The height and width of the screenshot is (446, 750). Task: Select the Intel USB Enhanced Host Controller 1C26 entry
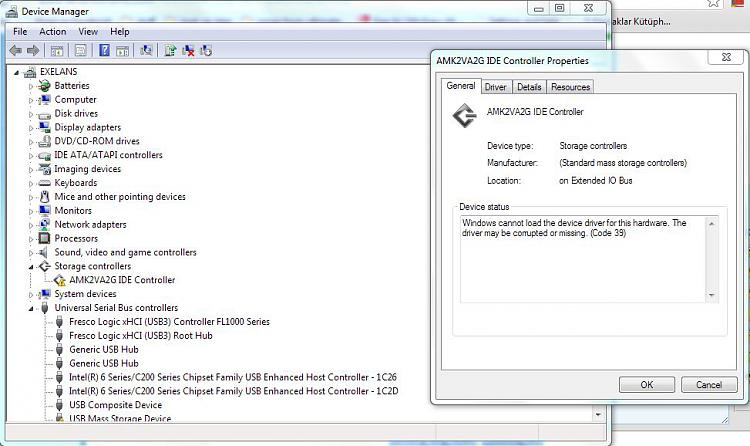tap(233, 377)
